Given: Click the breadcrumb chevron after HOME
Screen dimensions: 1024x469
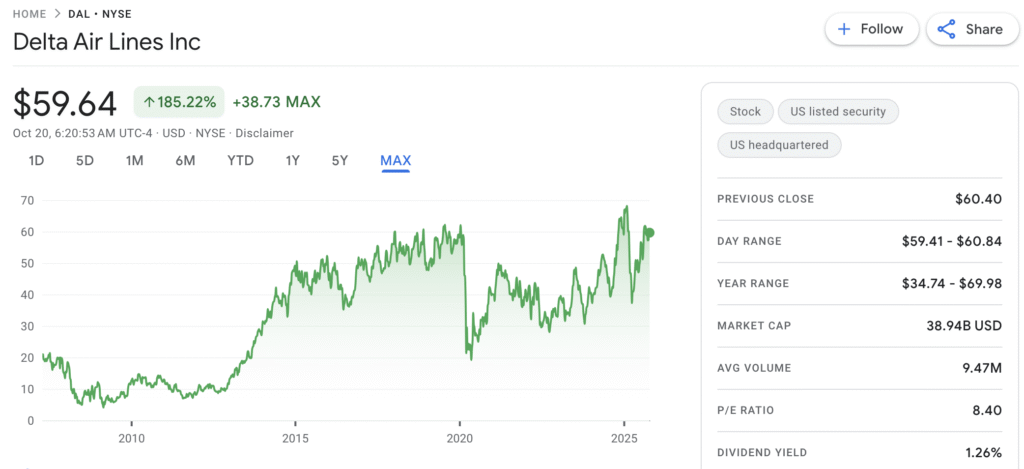Looking at the screenshot, I should click(x=57, y=13).
